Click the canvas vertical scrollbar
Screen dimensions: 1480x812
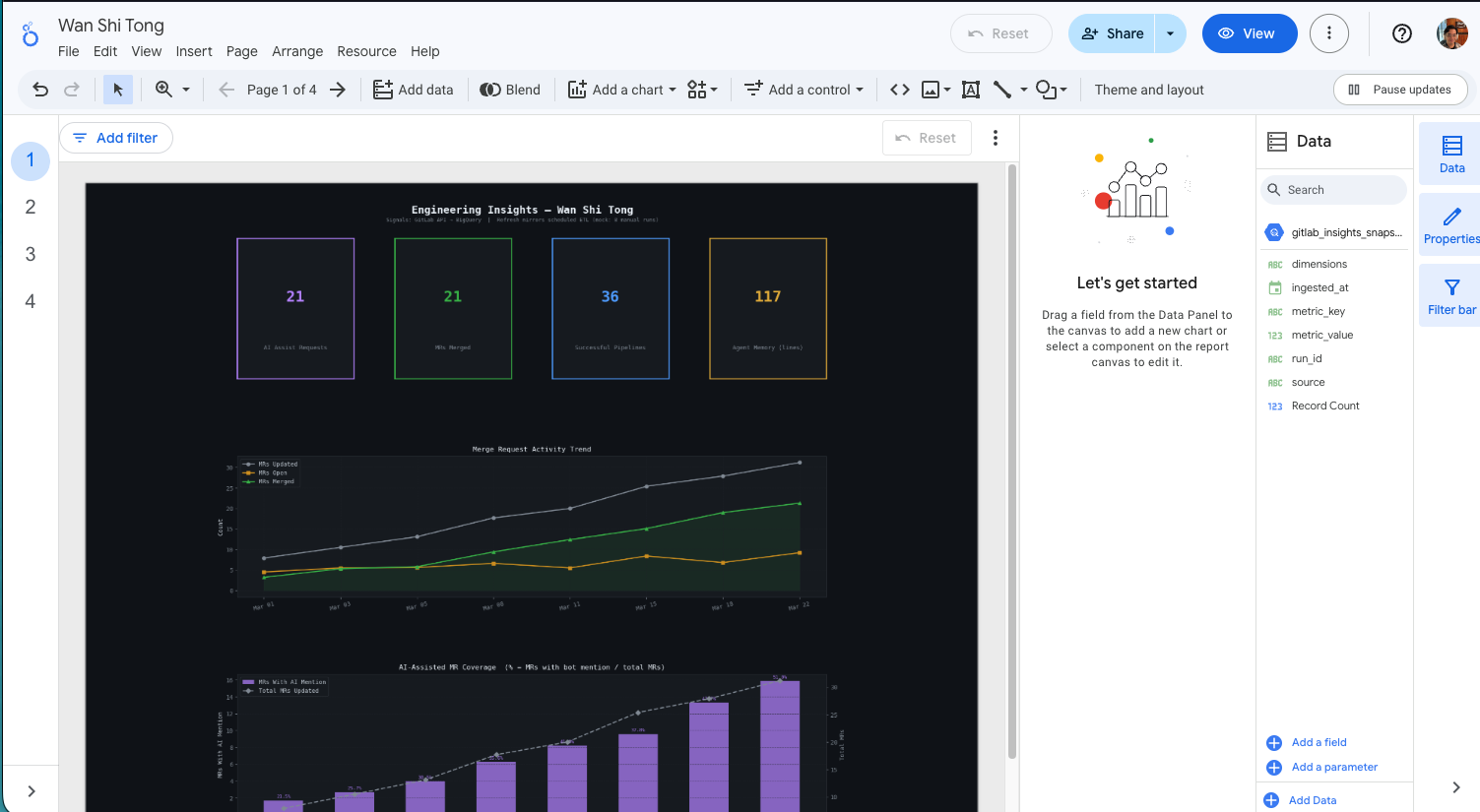pos(1011,461)
